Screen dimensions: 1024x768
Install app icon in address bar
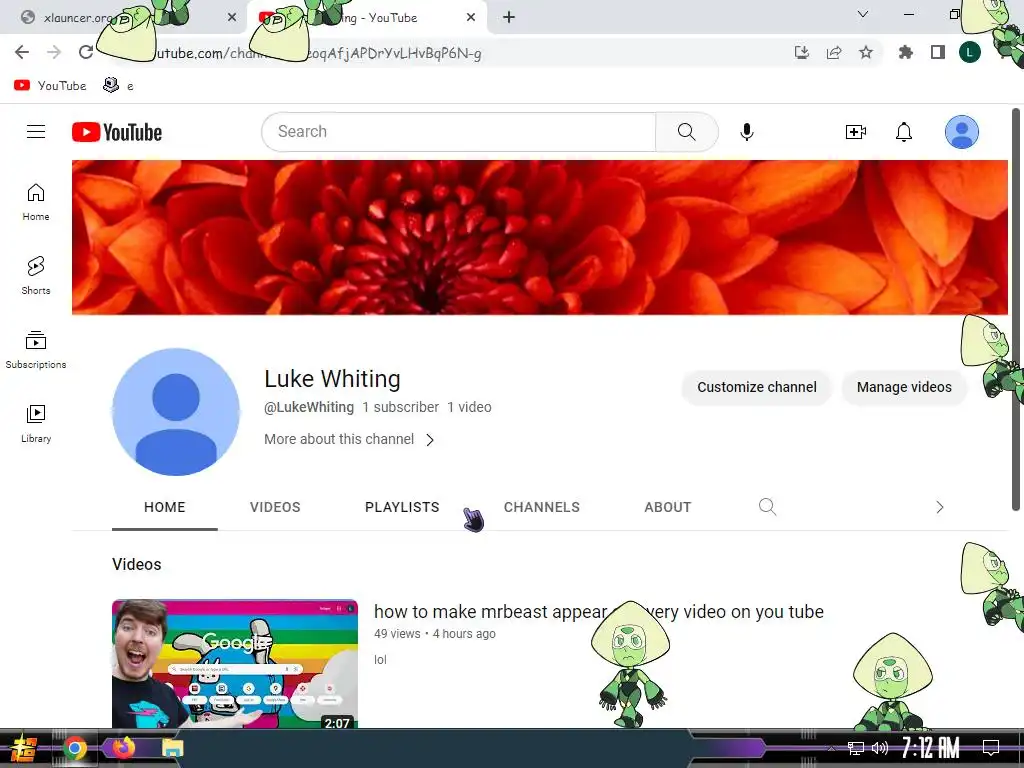tap(802, 52)
